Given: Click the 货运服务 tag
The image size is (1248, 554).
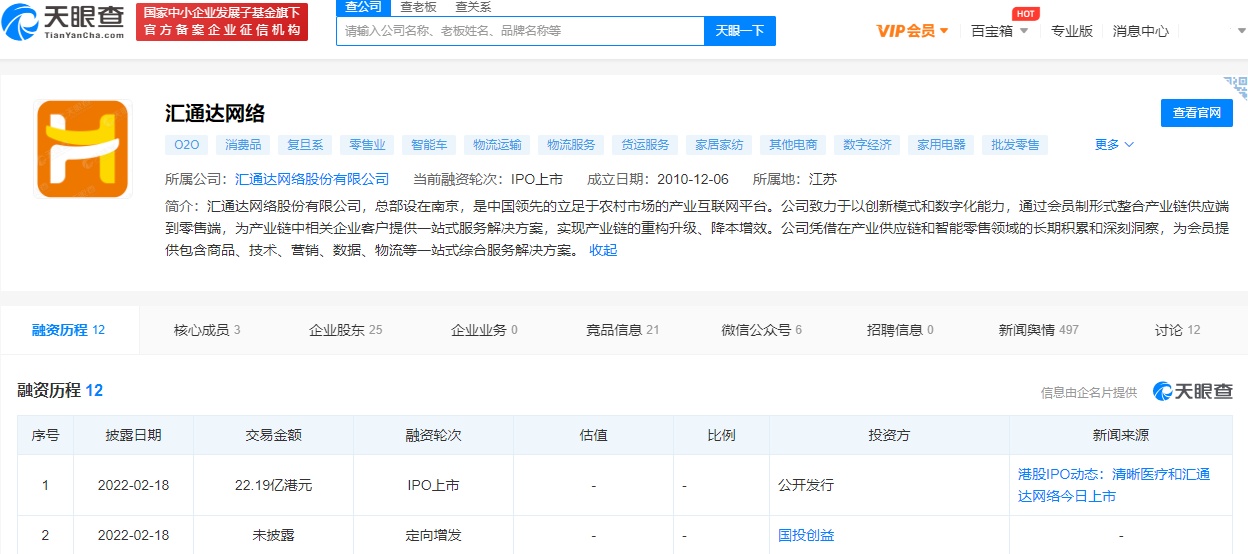Looking at the screenshot, I should tap(645, 145).
